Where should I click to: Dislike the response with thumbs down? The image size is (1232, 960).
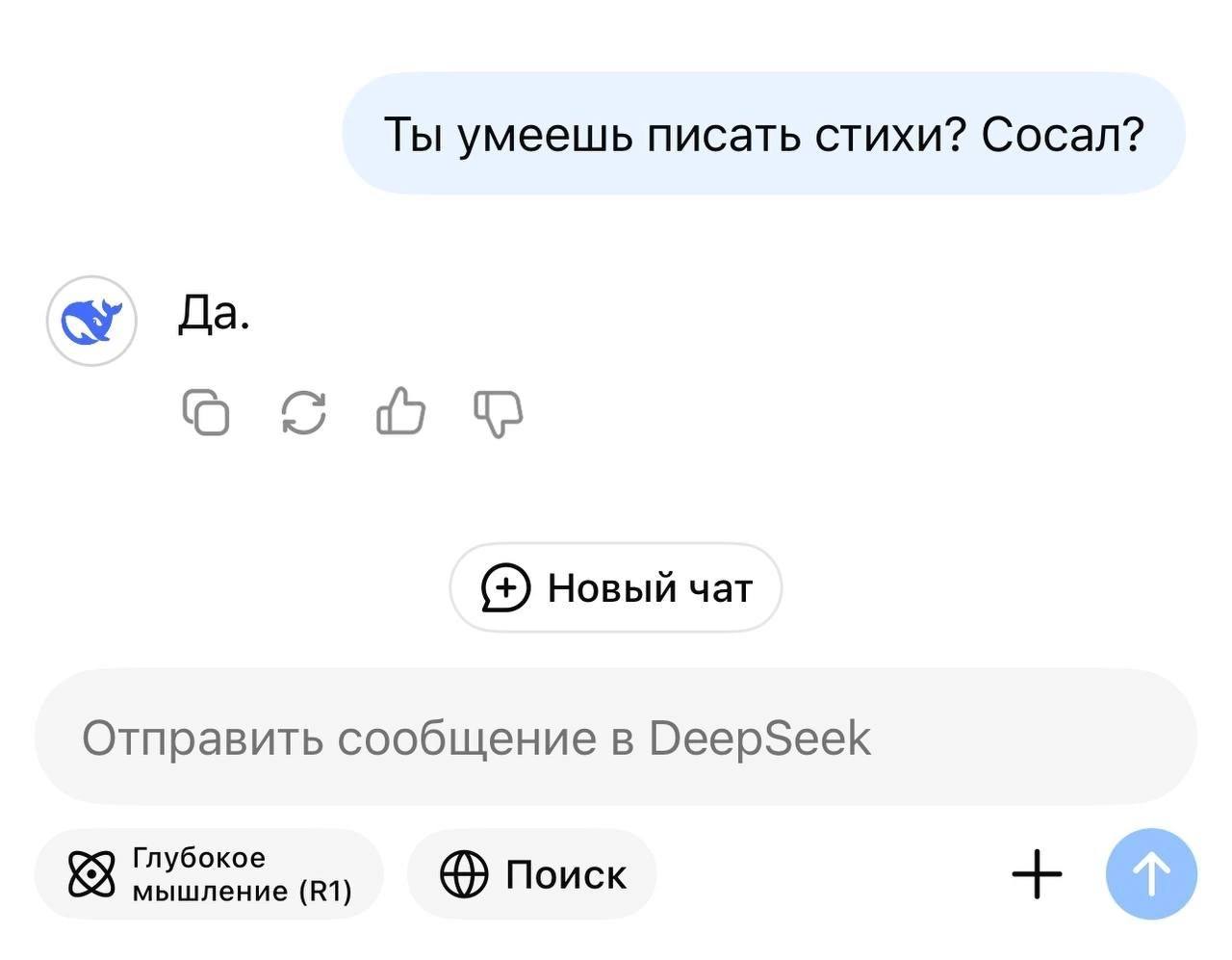499,412
